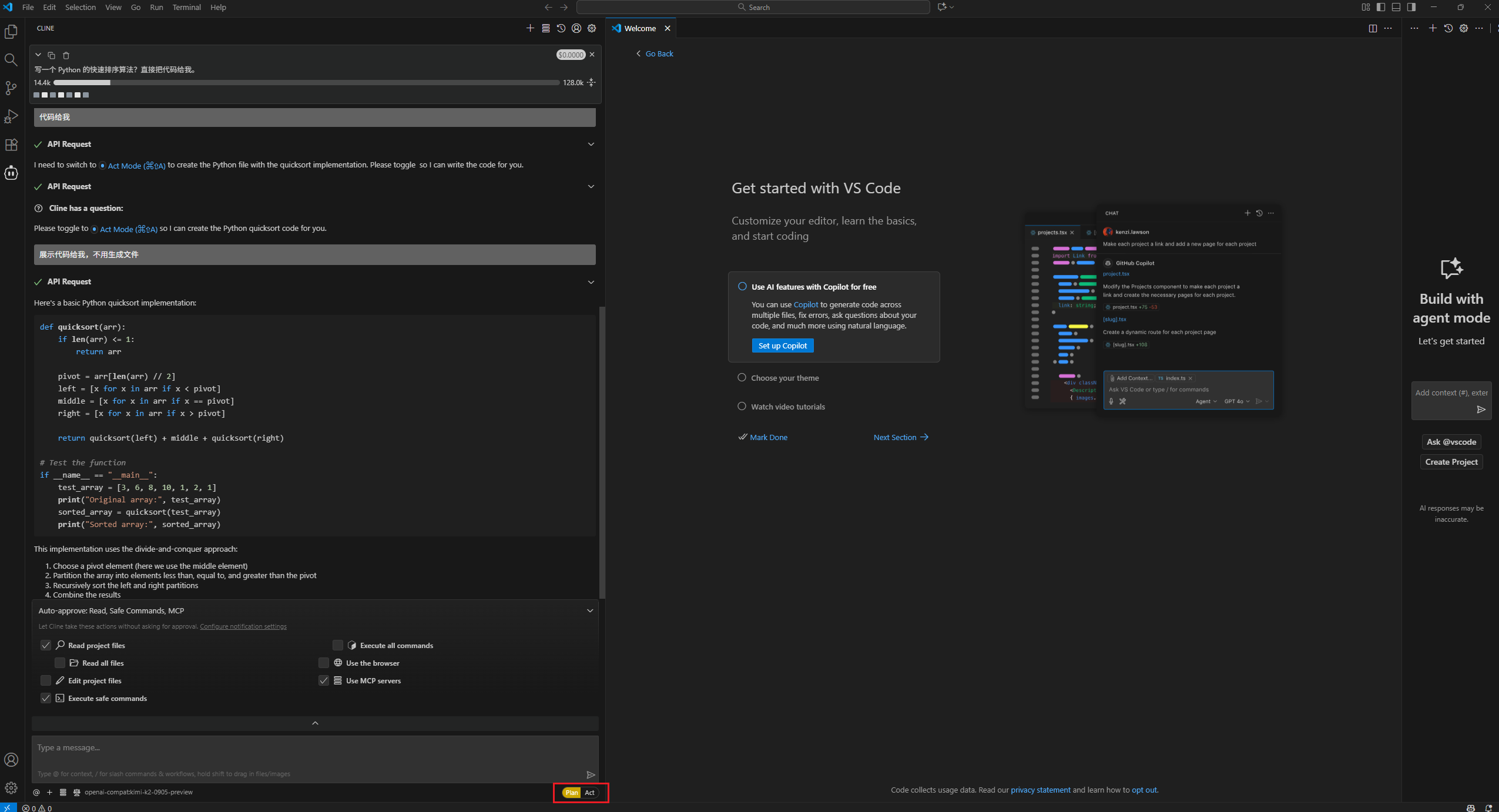Uncheck the Use MCP servers checkbox

(x=324, y=680)
